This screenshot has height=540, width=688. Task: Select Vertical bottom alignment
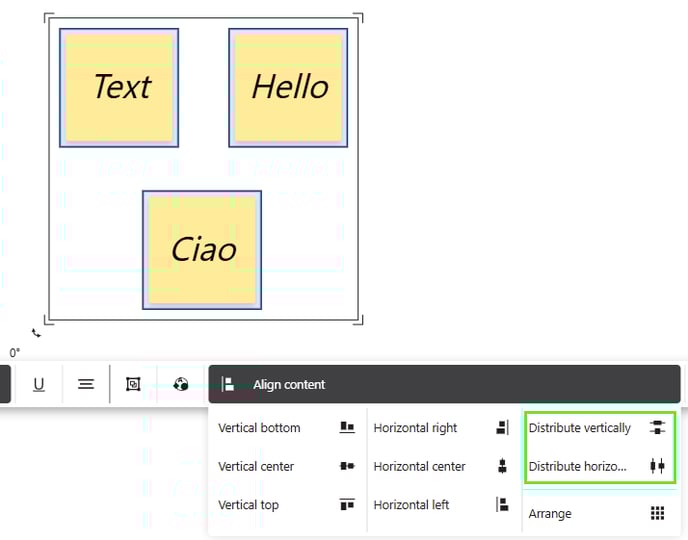tap(287, 428)
